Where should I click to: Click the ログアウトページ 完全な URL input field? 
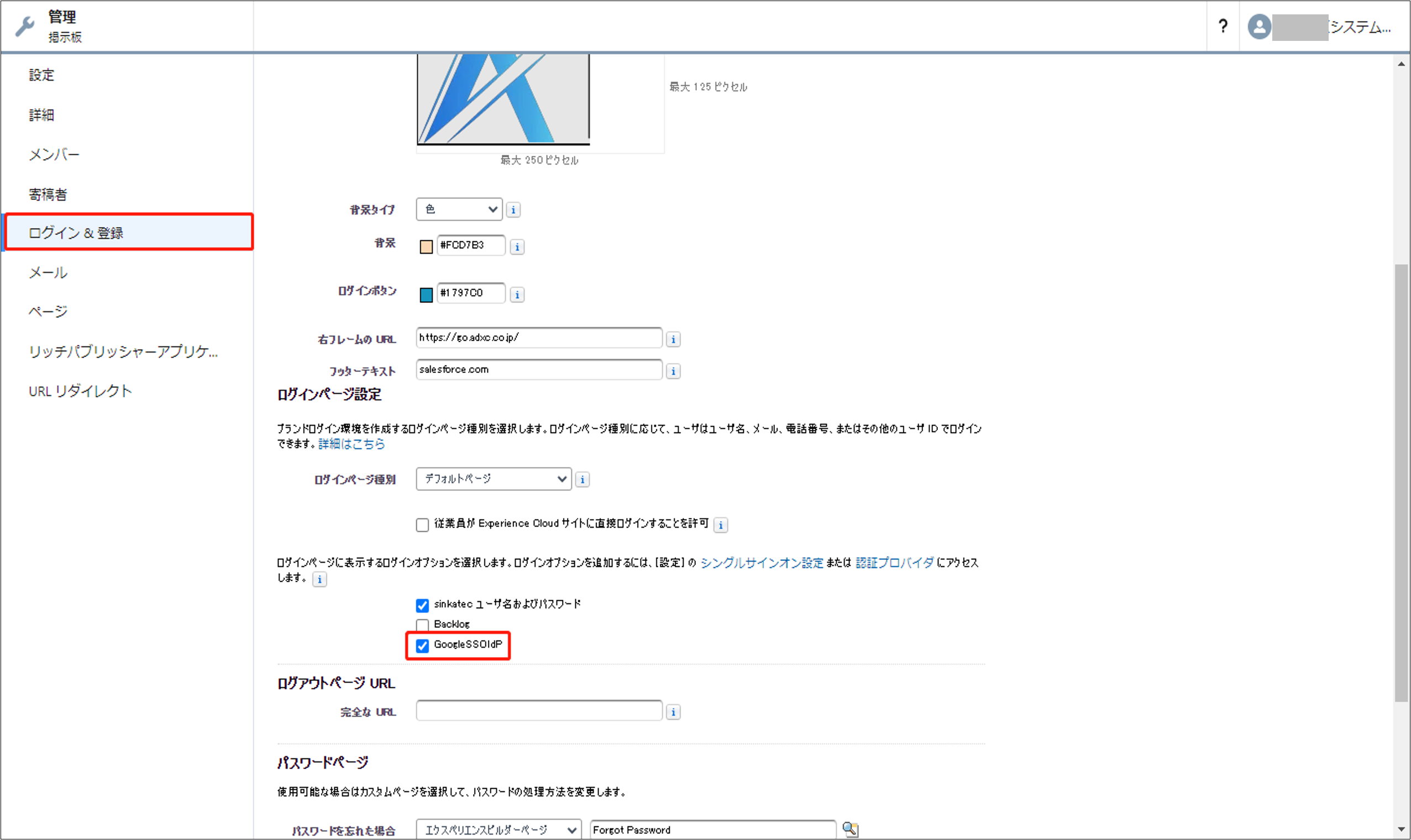[538, 711]
